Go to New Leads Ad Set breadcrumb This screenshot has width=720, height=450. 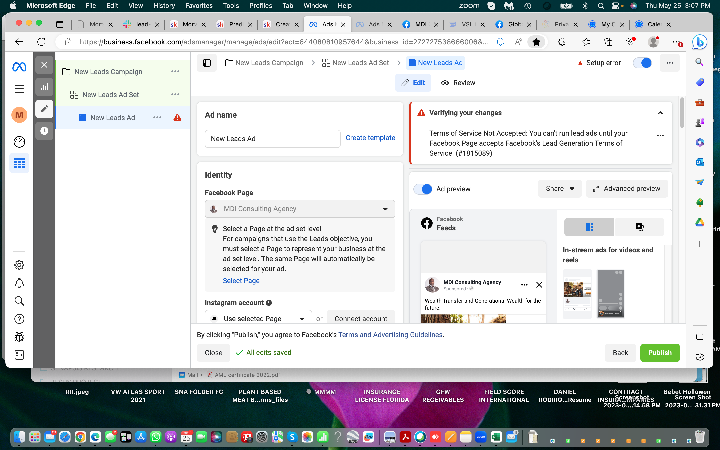(355, 63)
